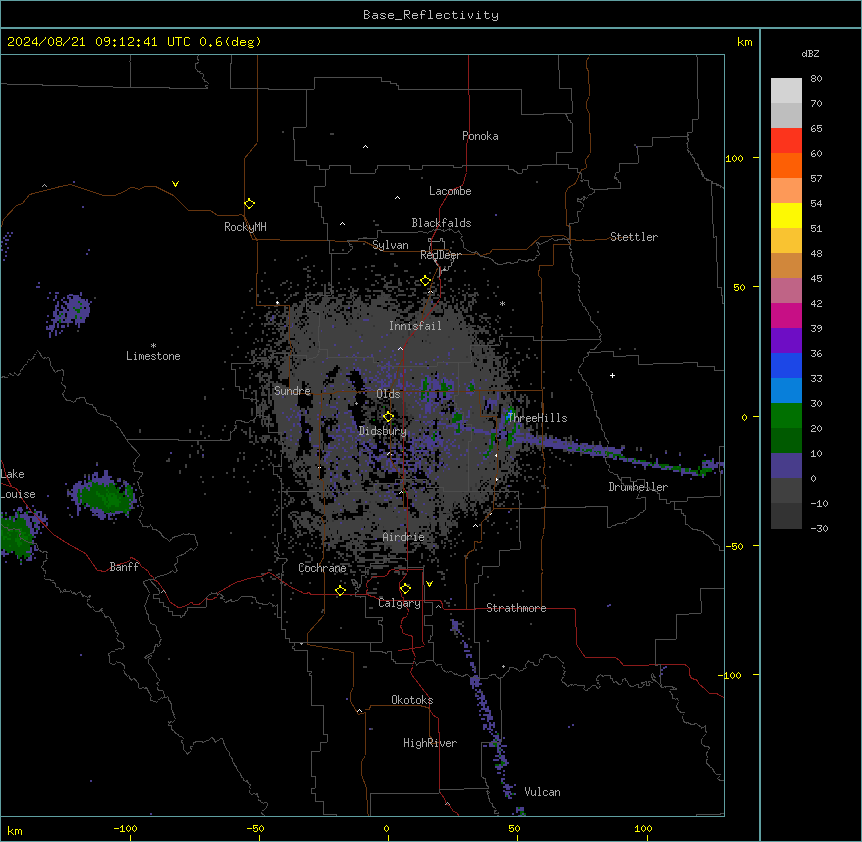Click the Calgary city label
The width and height of the screenshot is (862, 842).
tap(399, 603)
